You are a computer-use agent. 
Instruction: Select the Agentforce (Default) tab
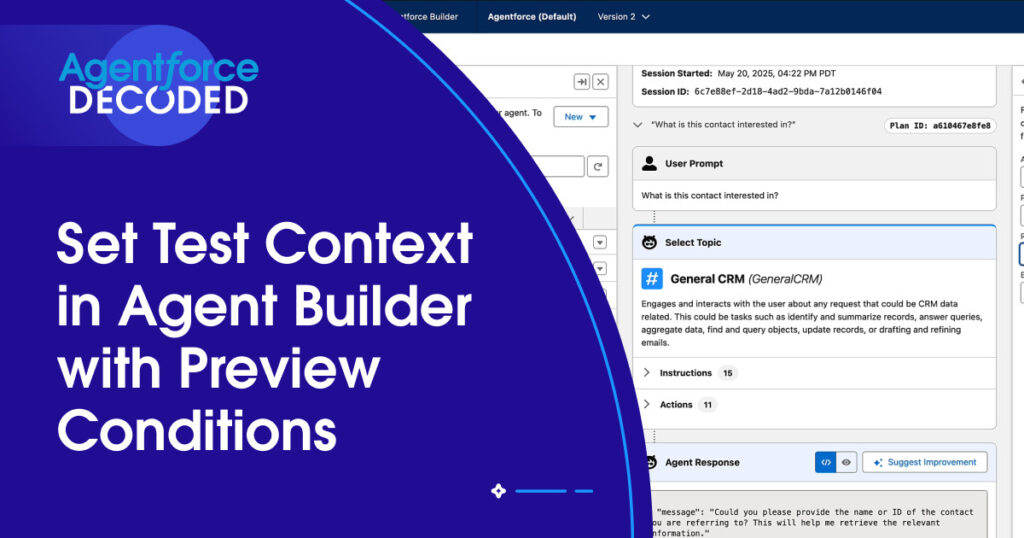531,17
